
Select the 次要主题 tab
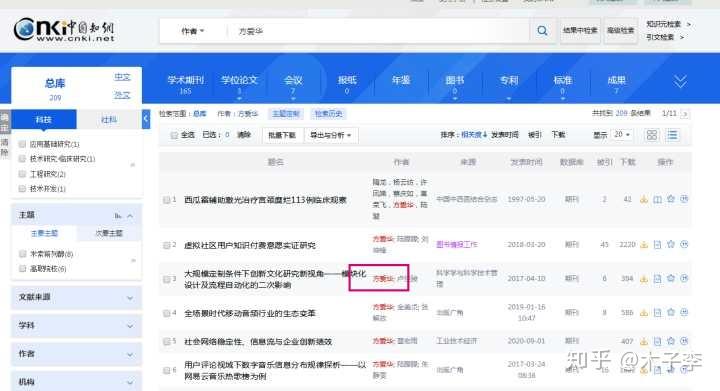109,233
